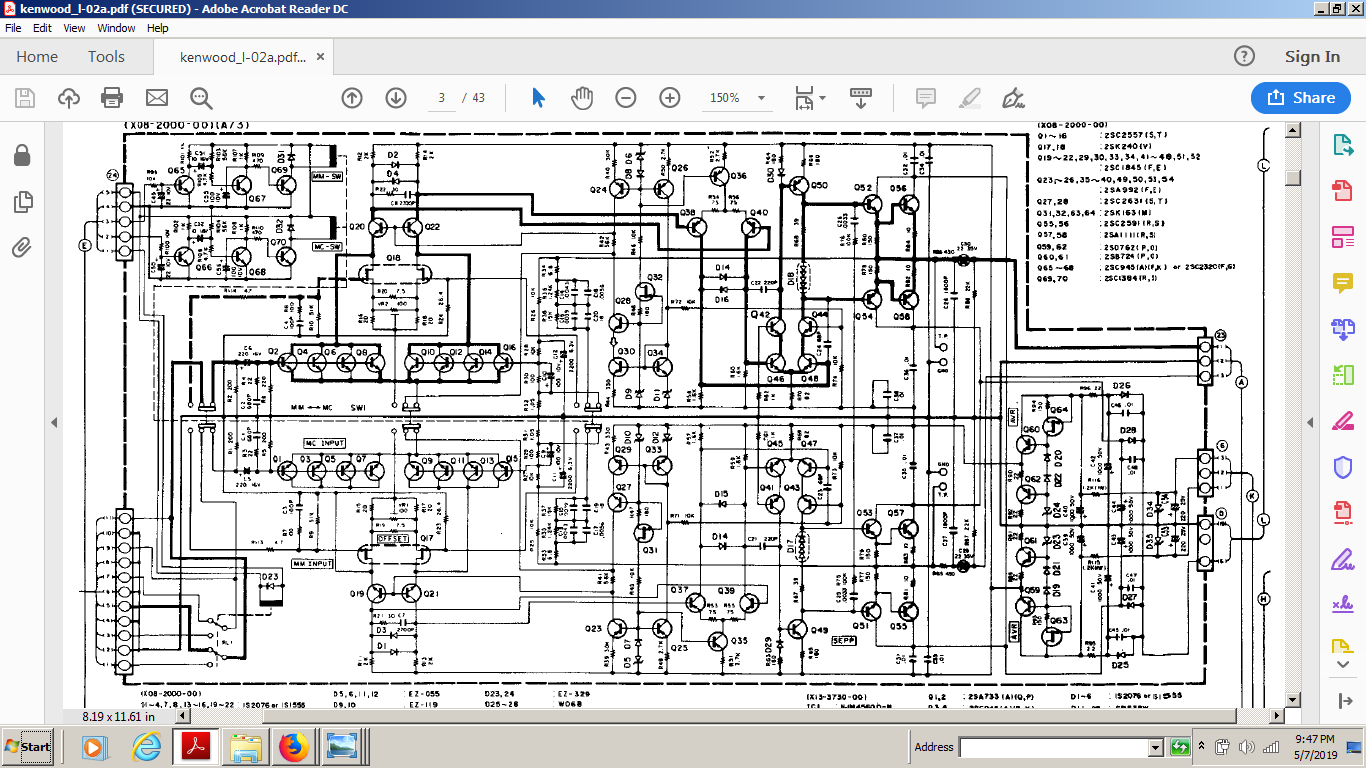Open Export PDF tool in right pane
The height and width of the screenshot is (768, 1366).
pos(1342,145)
